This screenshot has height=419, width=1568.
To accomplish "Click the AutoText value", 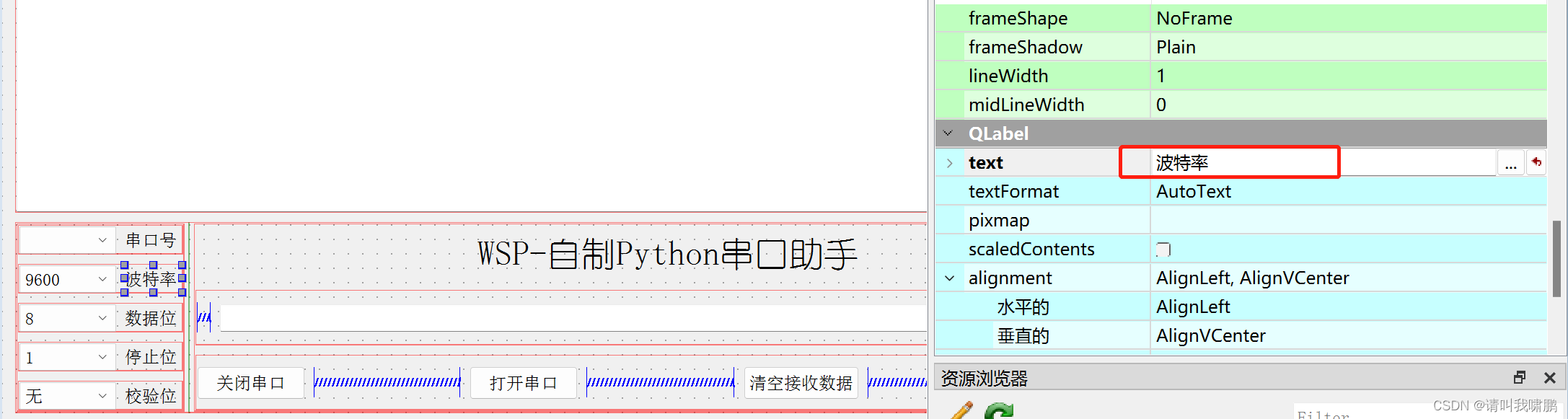I will (1194, 191).
